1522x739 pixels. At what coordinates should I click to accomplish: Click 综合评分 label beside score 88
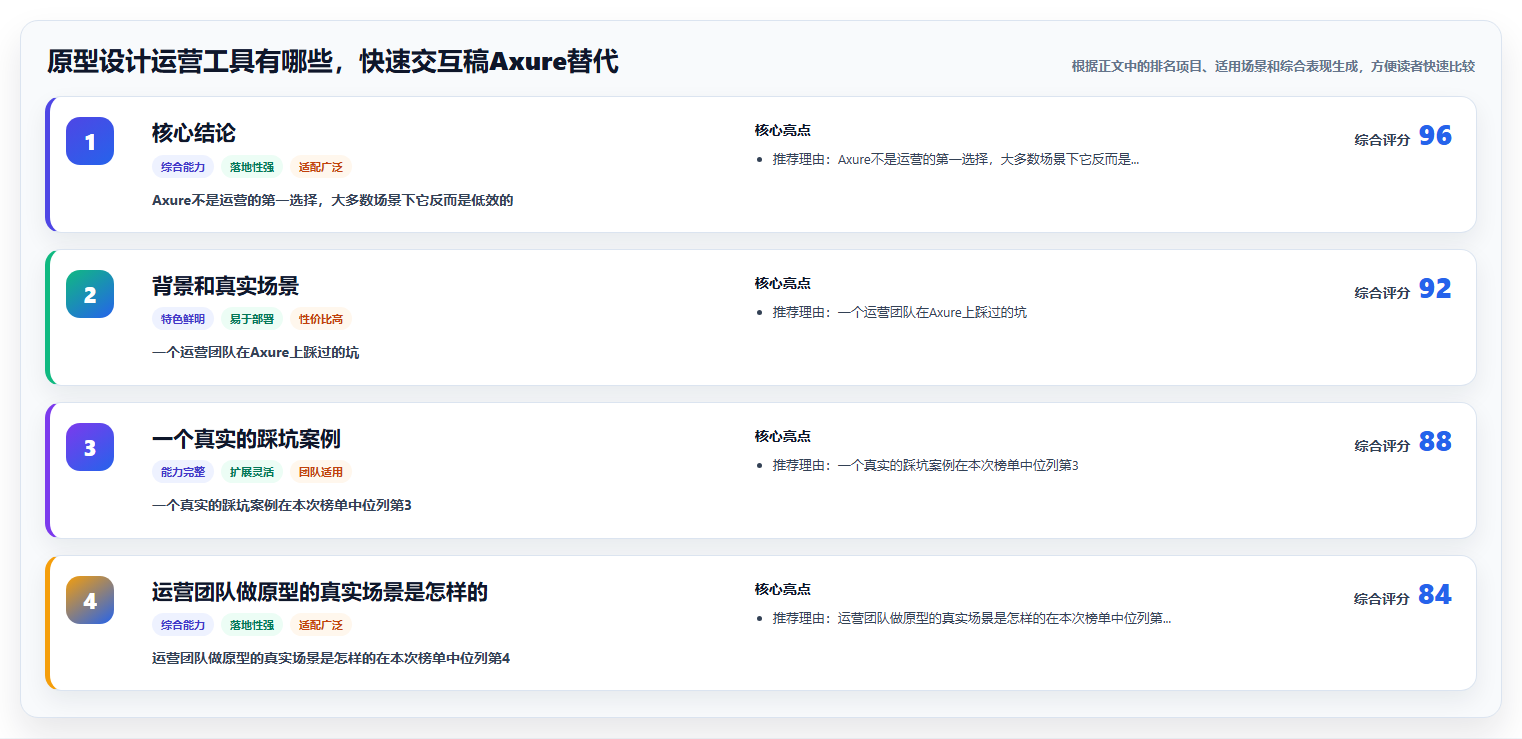click(1382, 446)
